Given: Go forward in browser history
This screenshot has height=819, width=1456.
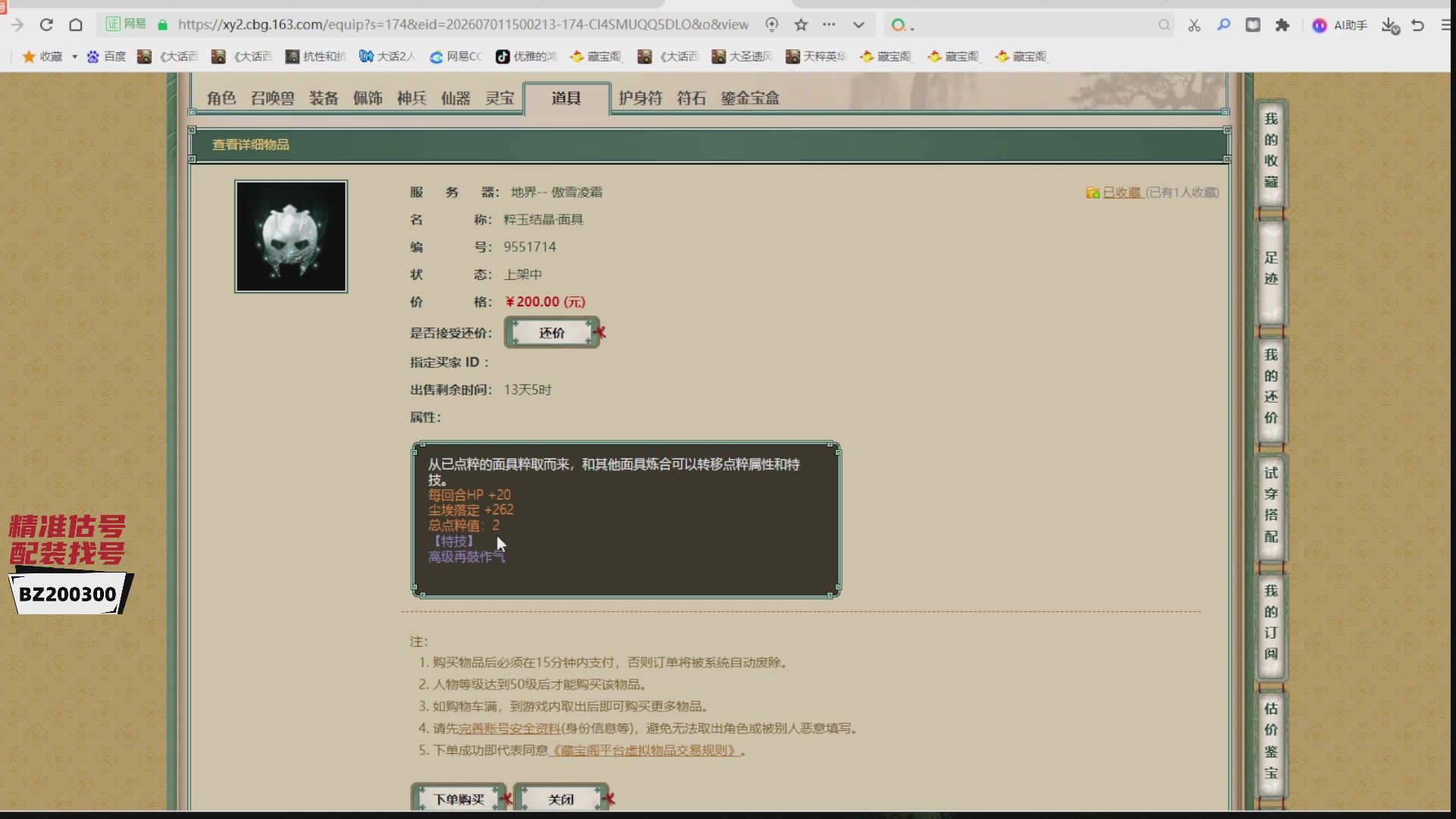Looking at the screenshot, I should point(17,25).
